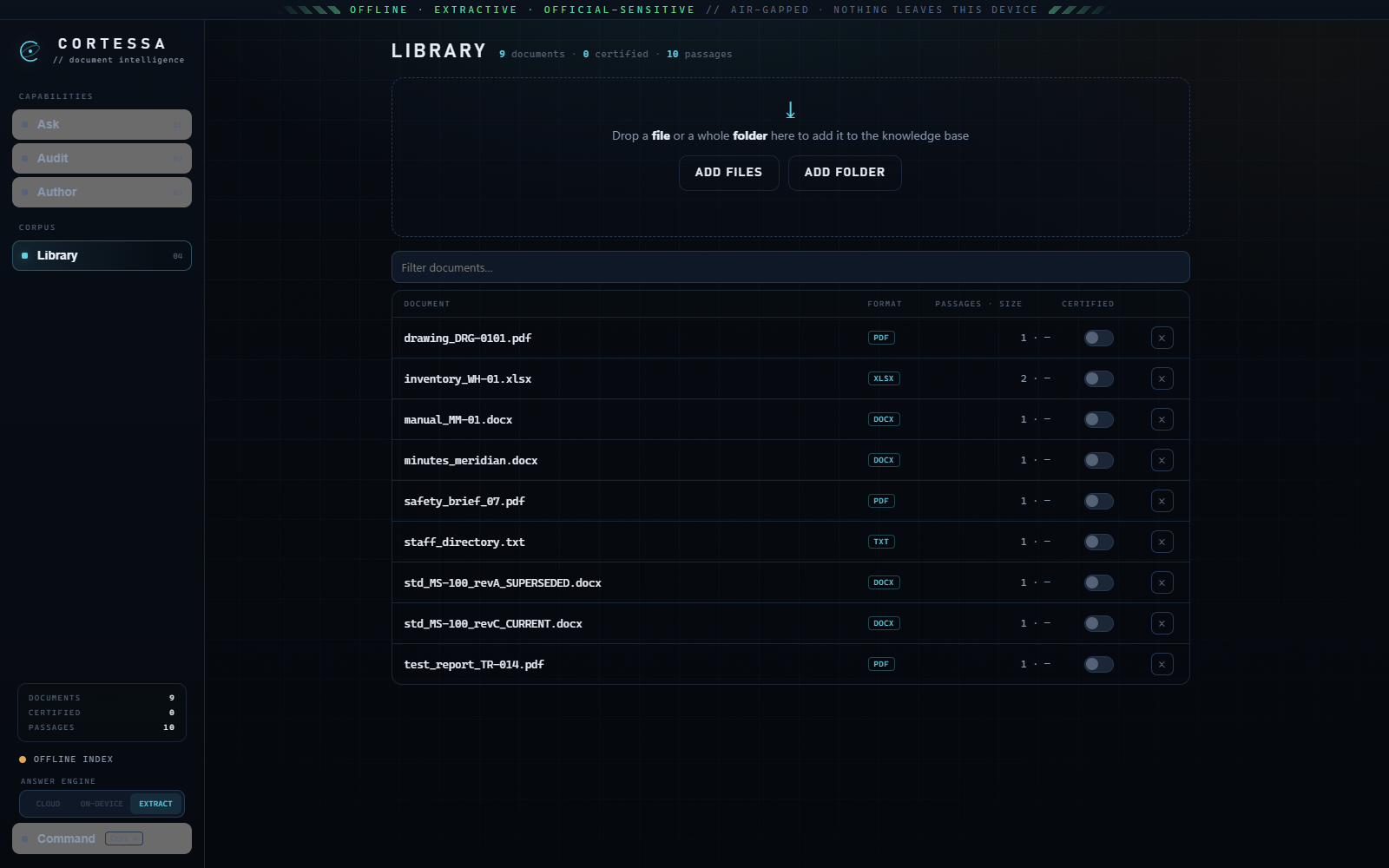This screenshot has height=868, width=1389.
Task: Click the PDF badge for safety_brief_07.pdf
Action: point(881,501)
